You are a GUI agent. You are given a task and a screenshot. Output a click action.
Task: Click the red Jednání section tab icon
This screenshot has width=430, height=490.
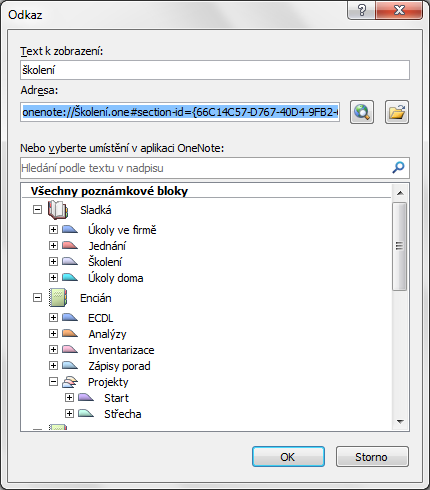[70, 246]
